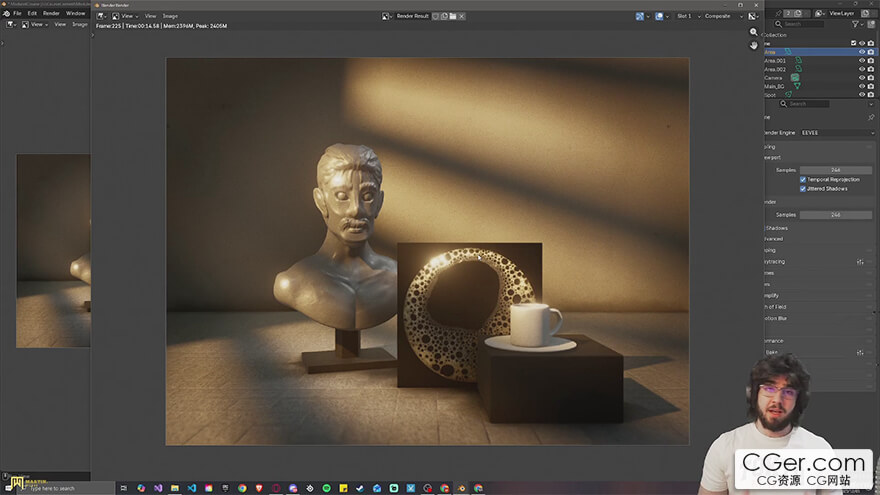Click the Render Result image name button

(414, 16)
